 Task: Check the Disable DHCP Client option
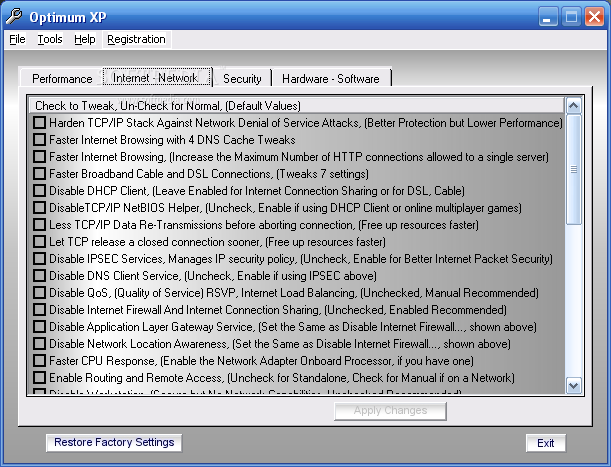(39, 191)
